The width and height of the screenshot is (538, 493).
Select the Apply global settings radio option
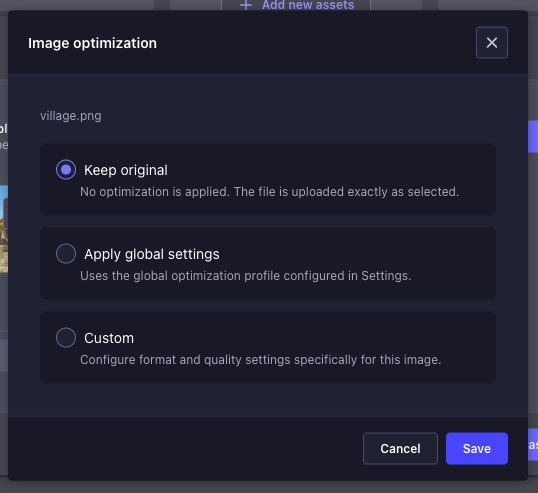(x=66, y=254)
